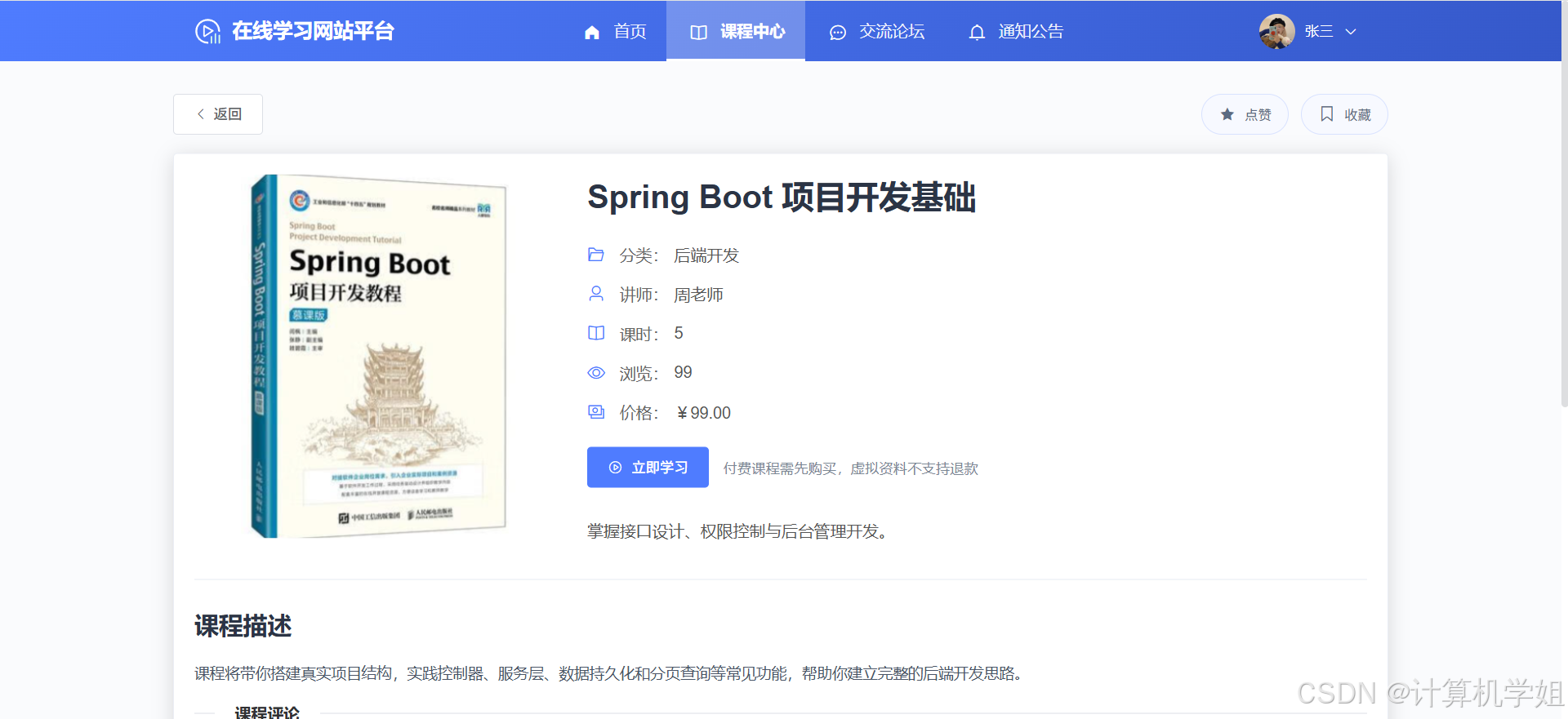The height and width of the screenshot is (719, 1568).
Task: Bookmark the course with 收藏 button
Action: point(1344,114)
